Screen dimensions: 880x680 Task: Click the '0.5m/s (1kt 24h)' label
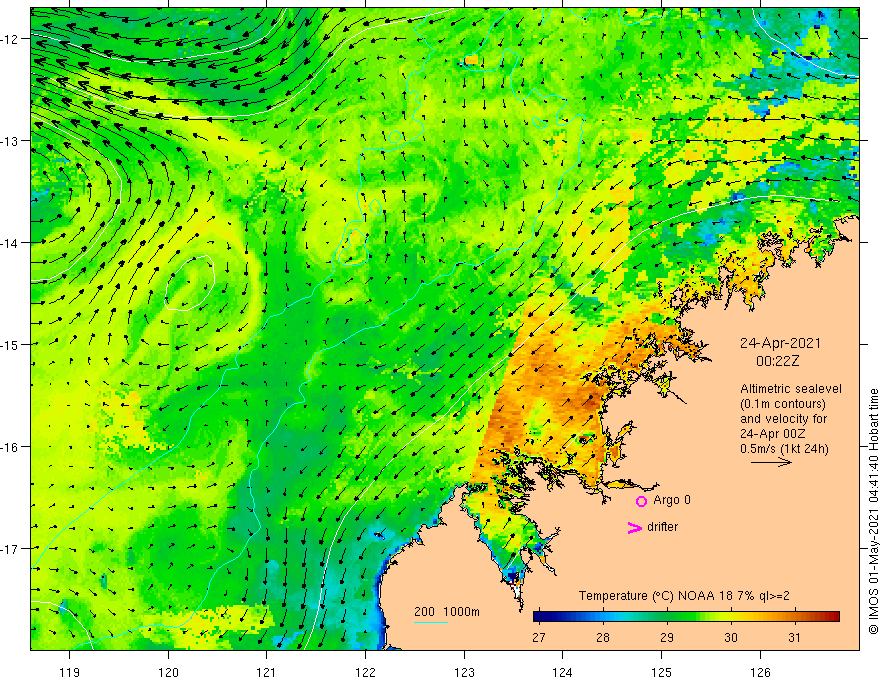pos(784,449)
